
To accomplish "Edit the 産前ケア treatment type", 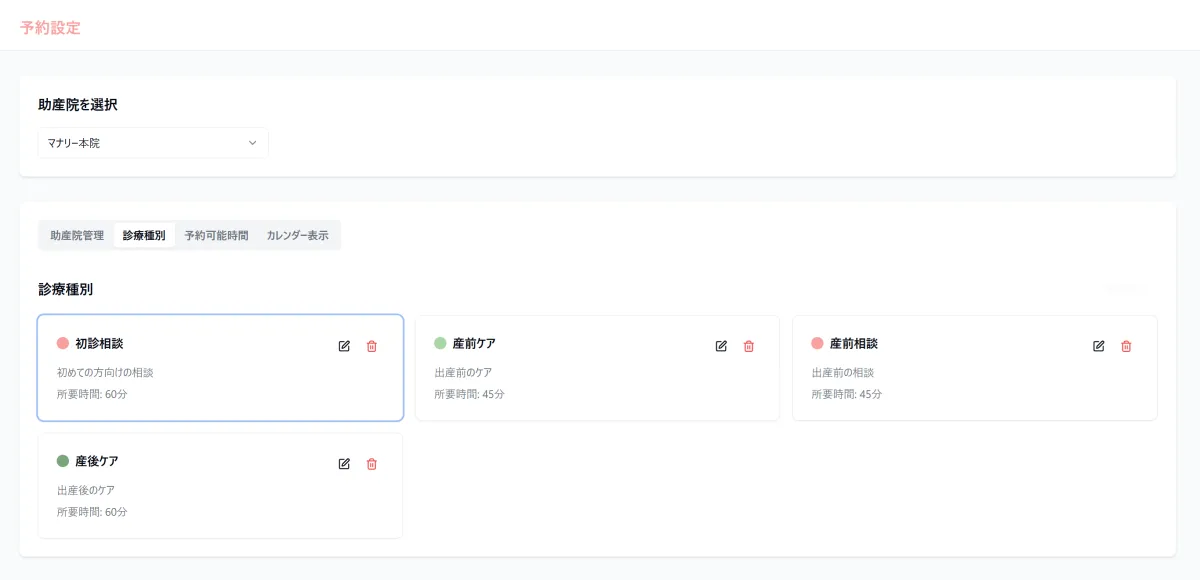I will pyautogui.click(x=721, y=346).
